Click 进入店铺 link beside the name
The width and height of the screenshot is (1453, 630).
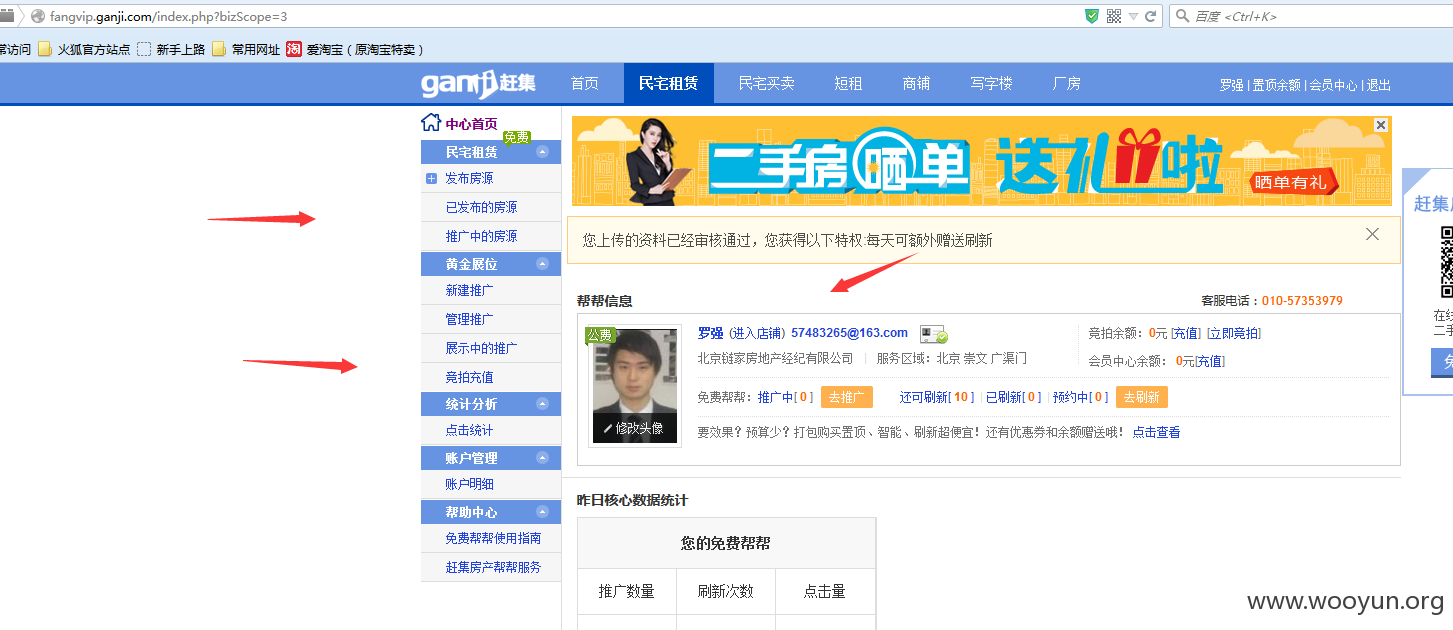(x=757, y=334)
